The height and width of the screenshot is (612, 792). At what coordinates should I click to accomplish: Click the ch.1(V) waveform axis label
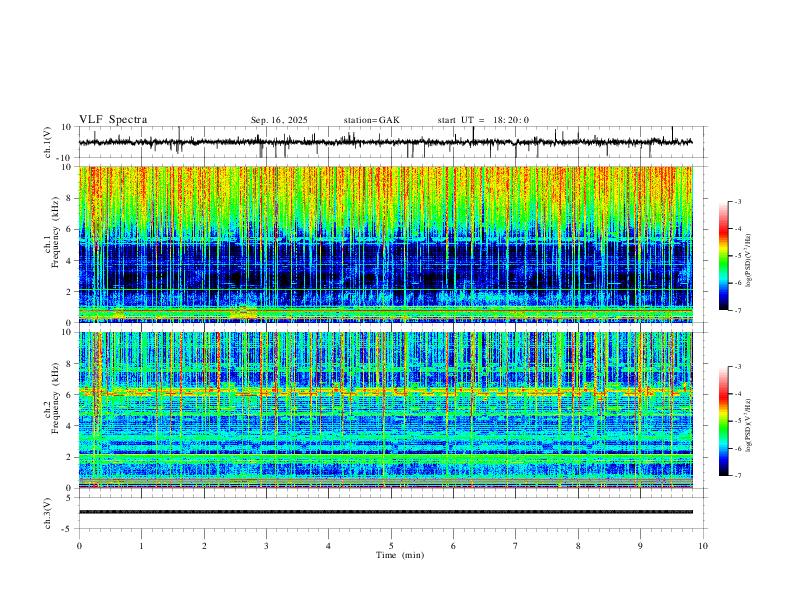[x=48, y=142]
